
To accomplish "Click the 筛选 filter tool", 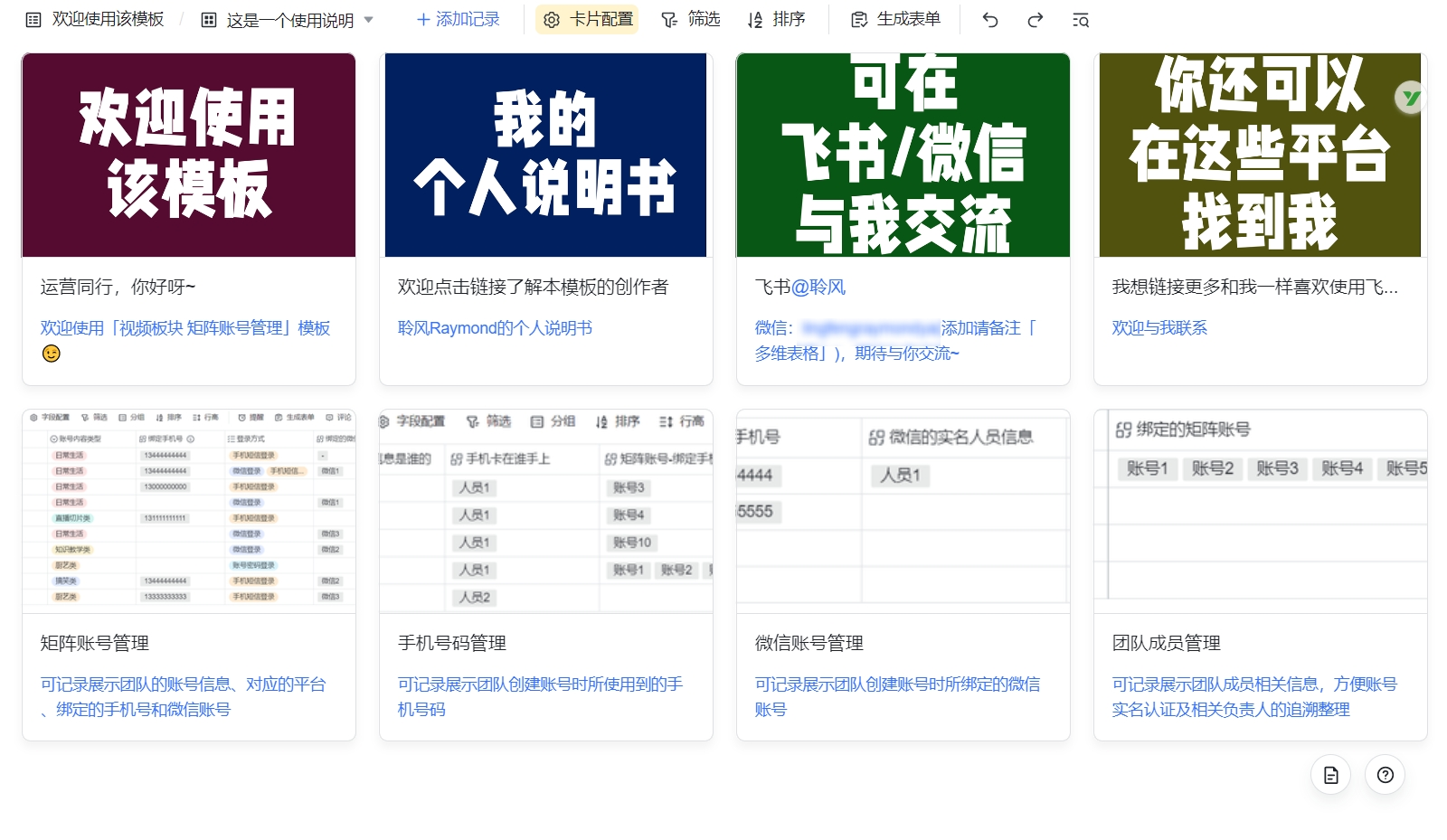I will pyautogui.click(x=691, y=19).
